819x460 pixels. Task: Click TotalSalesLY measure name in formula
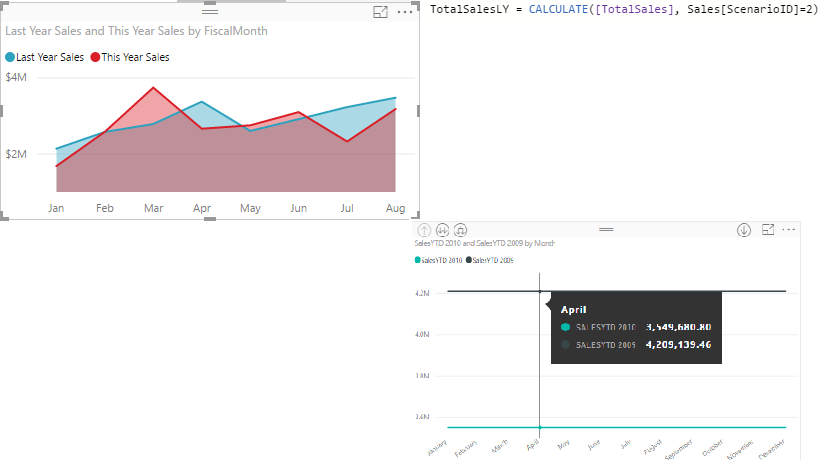pyautogui.click(x=469, y=9)
